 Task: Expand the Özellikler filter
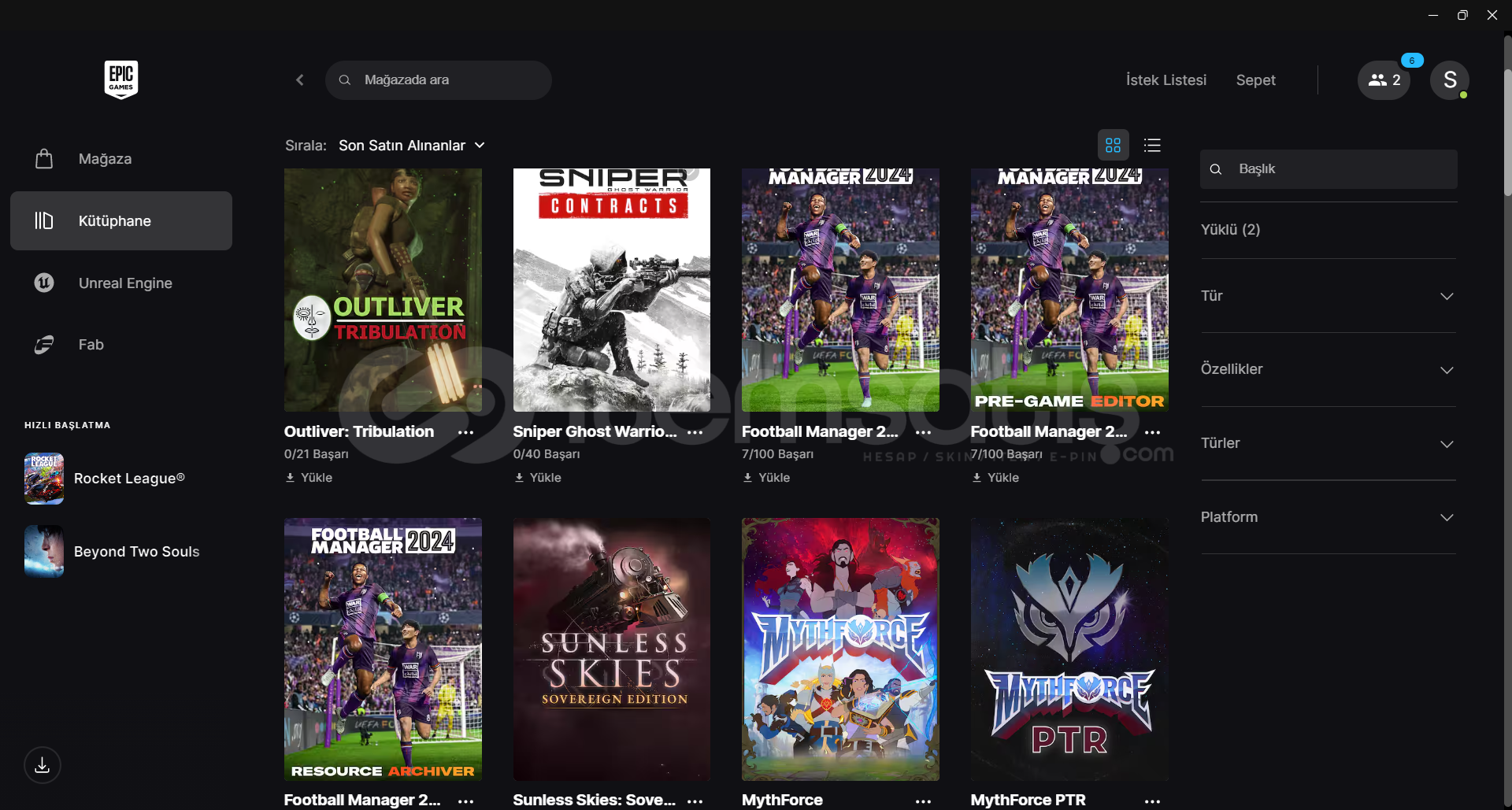[x=1329, y=369]
